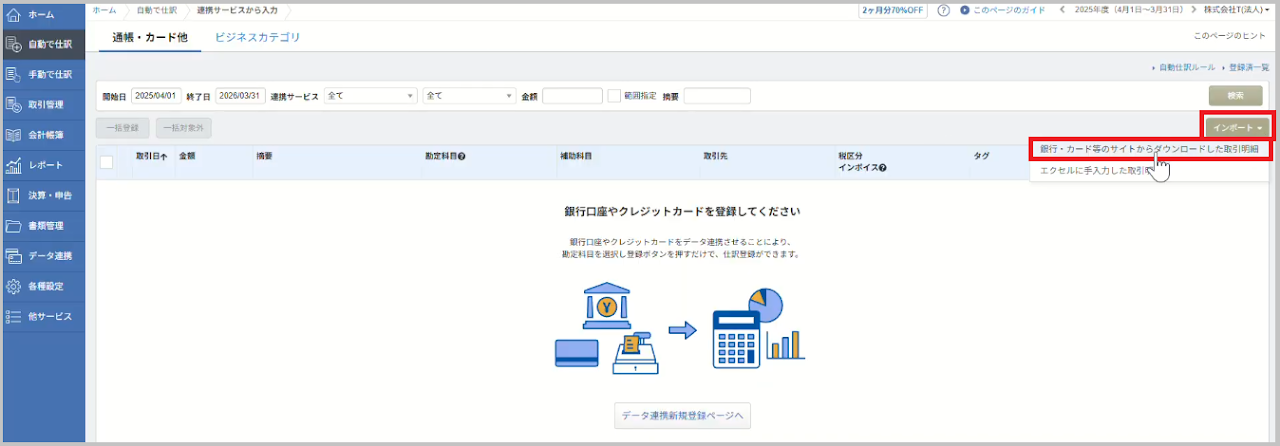Click the 開始日 date field
Viewport: 1280px width, 446px height.
click(156, 96)
